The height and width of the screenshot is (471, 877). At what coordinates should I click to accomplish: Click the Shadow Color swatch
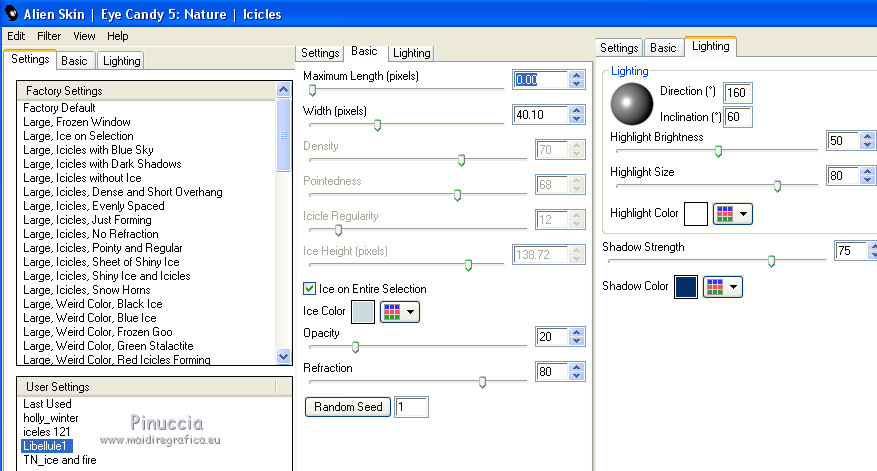click(x=686, y=287)
